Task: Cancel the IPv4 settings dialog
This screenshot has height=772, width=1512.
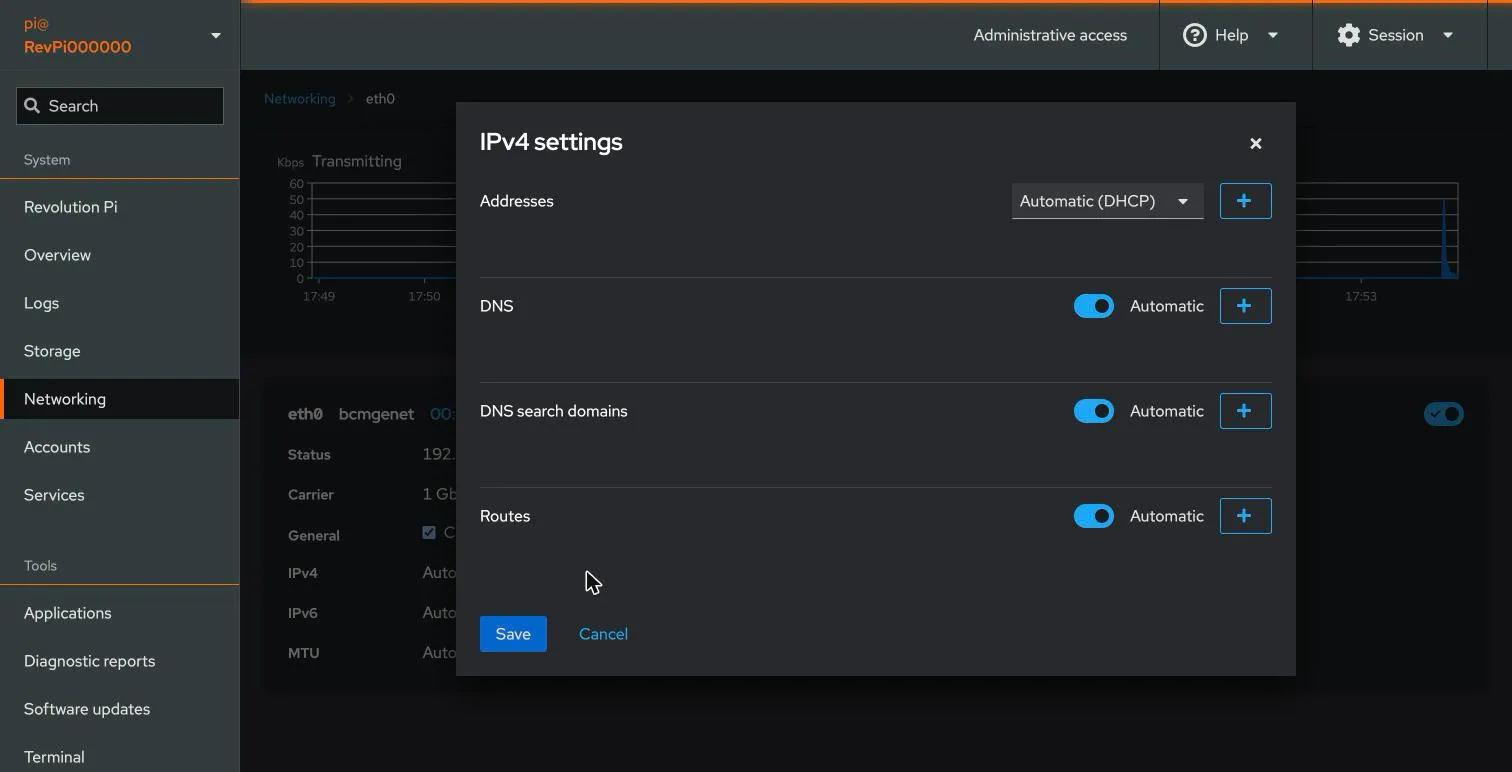Action: tap(603, 634)
